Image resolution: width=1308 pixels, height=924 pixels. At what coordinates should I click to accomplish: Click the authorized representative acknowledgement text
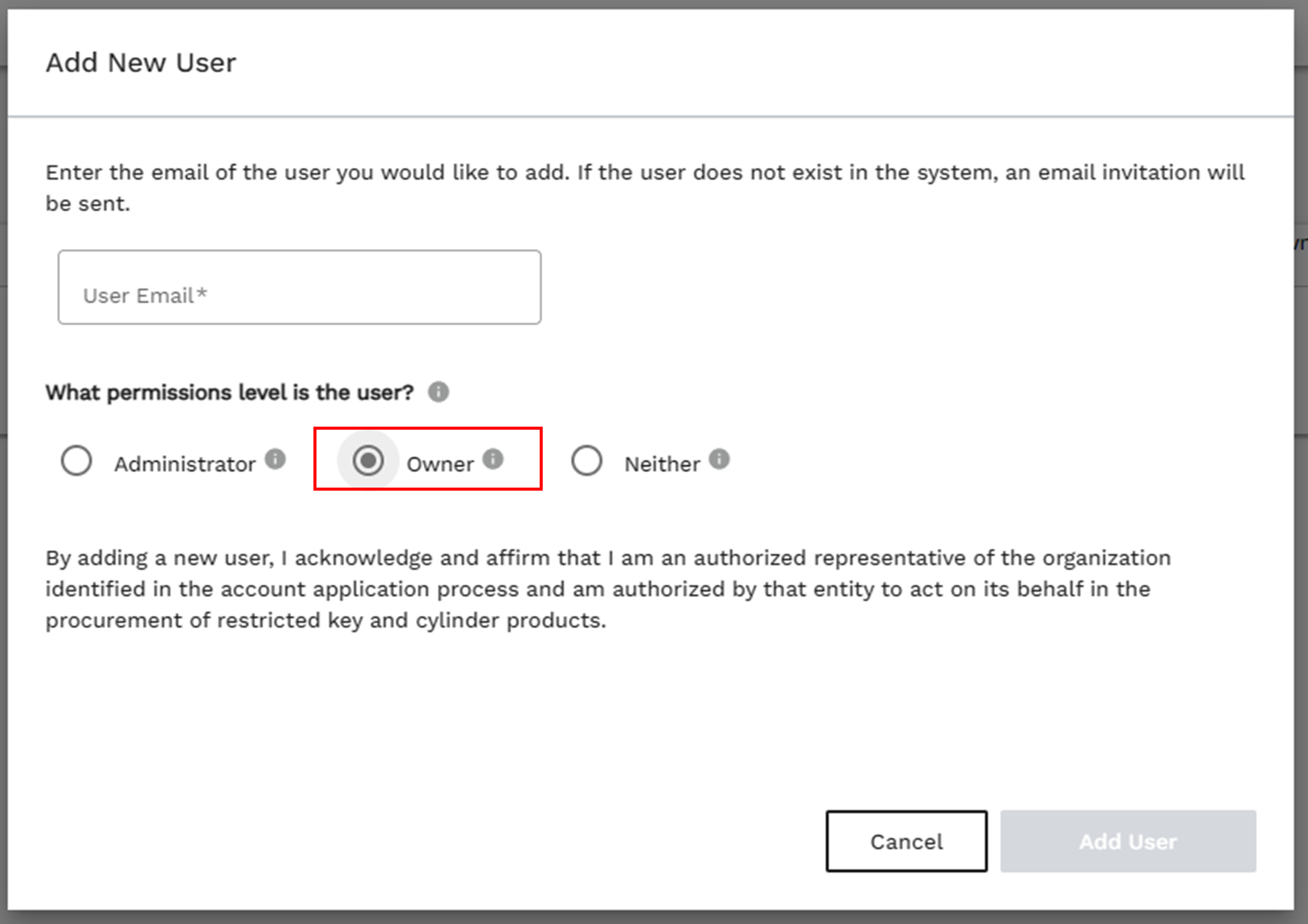click(x=598, y=589)
